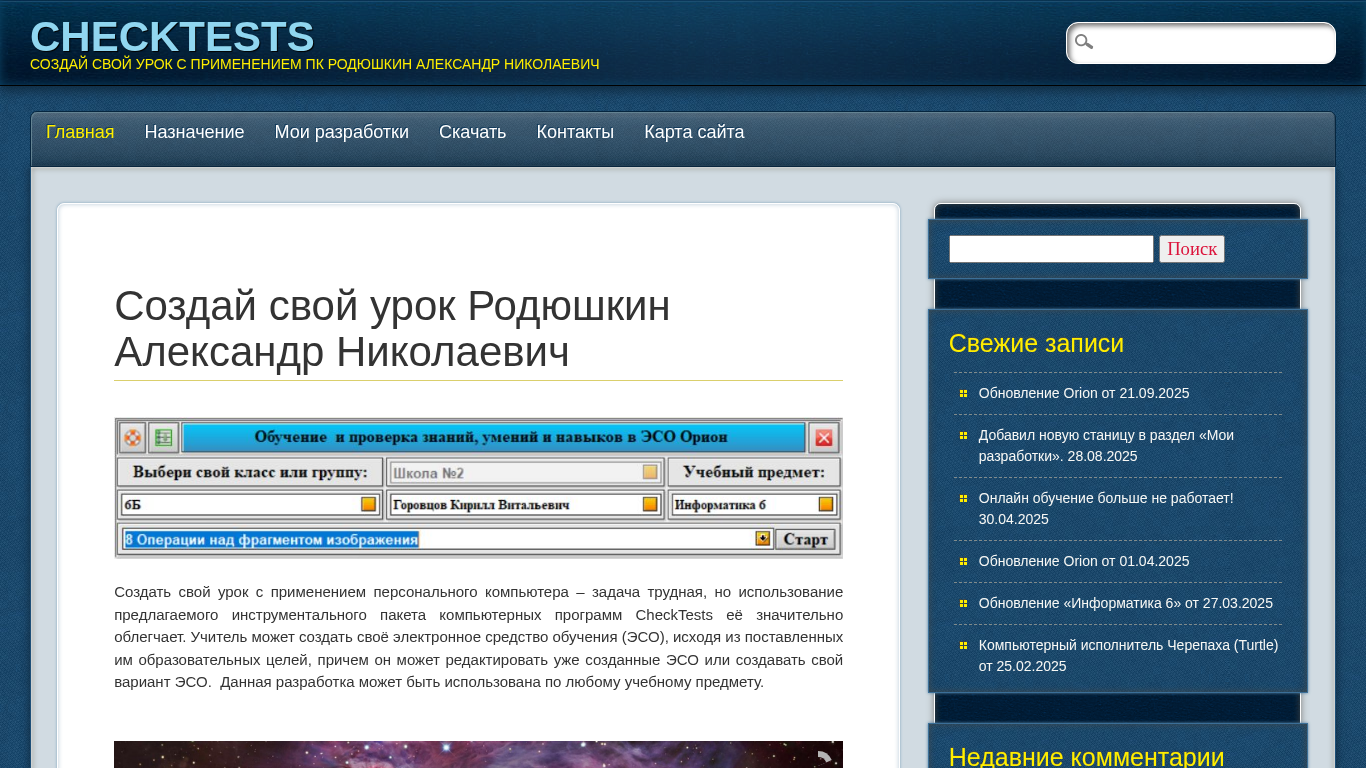Click the red X icon in Orion window
The width and height of the screenshot is (1366, 768).
[x=824, y=437]
